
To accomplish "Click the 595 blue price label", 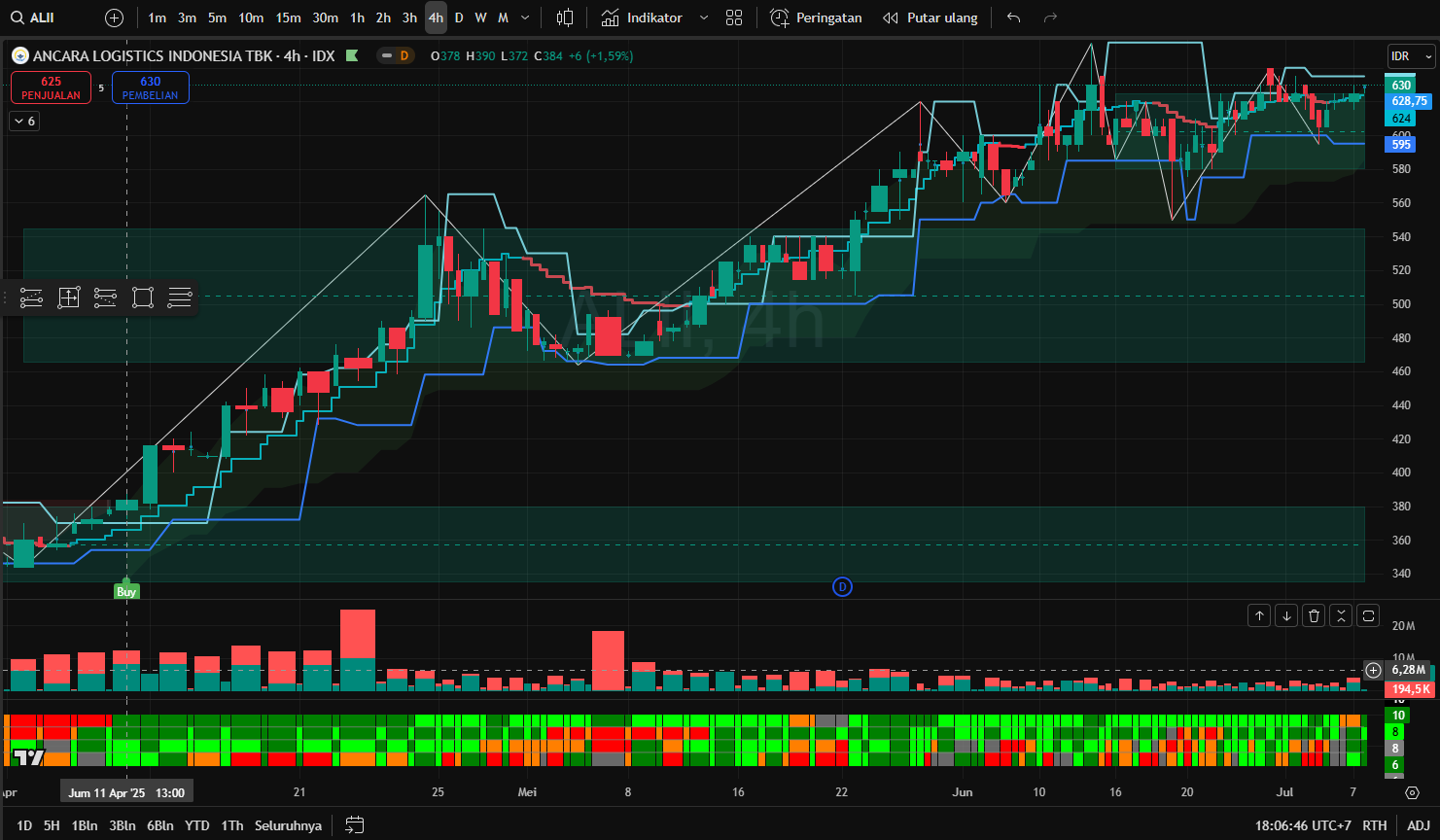I will 1401,145.
